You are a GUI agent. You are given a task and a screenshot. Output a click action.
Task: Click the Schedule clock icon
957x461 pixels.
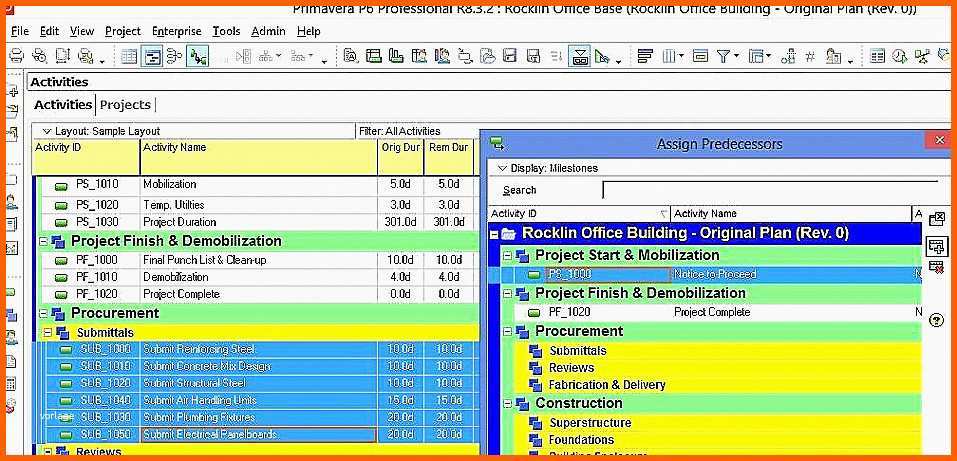click(x=900, y=56)
